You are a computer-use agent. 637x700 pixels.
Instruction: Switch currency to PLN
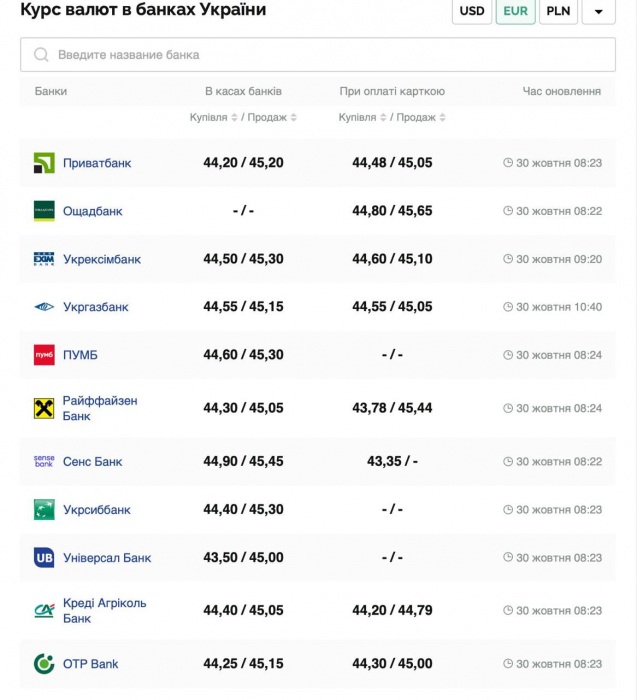(x=558, y=12)
